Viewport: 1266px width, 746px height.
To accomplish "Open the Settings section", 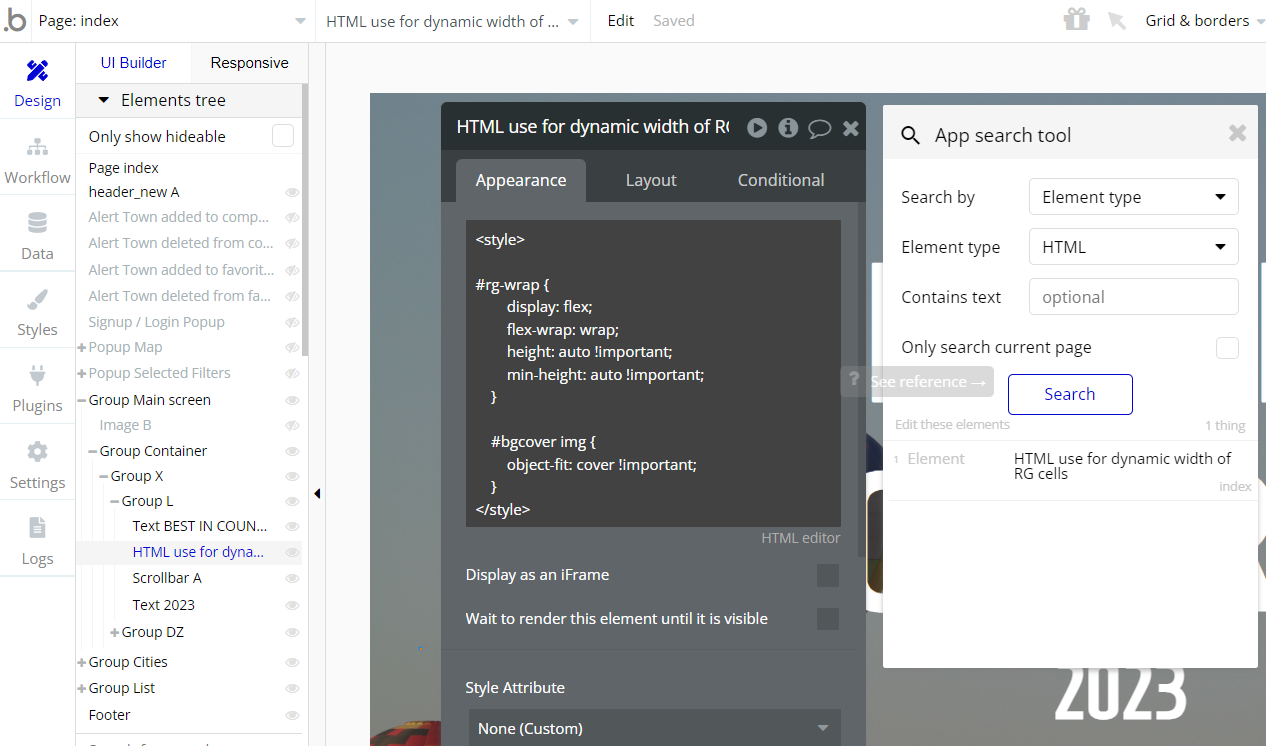I will click(37, 465).
